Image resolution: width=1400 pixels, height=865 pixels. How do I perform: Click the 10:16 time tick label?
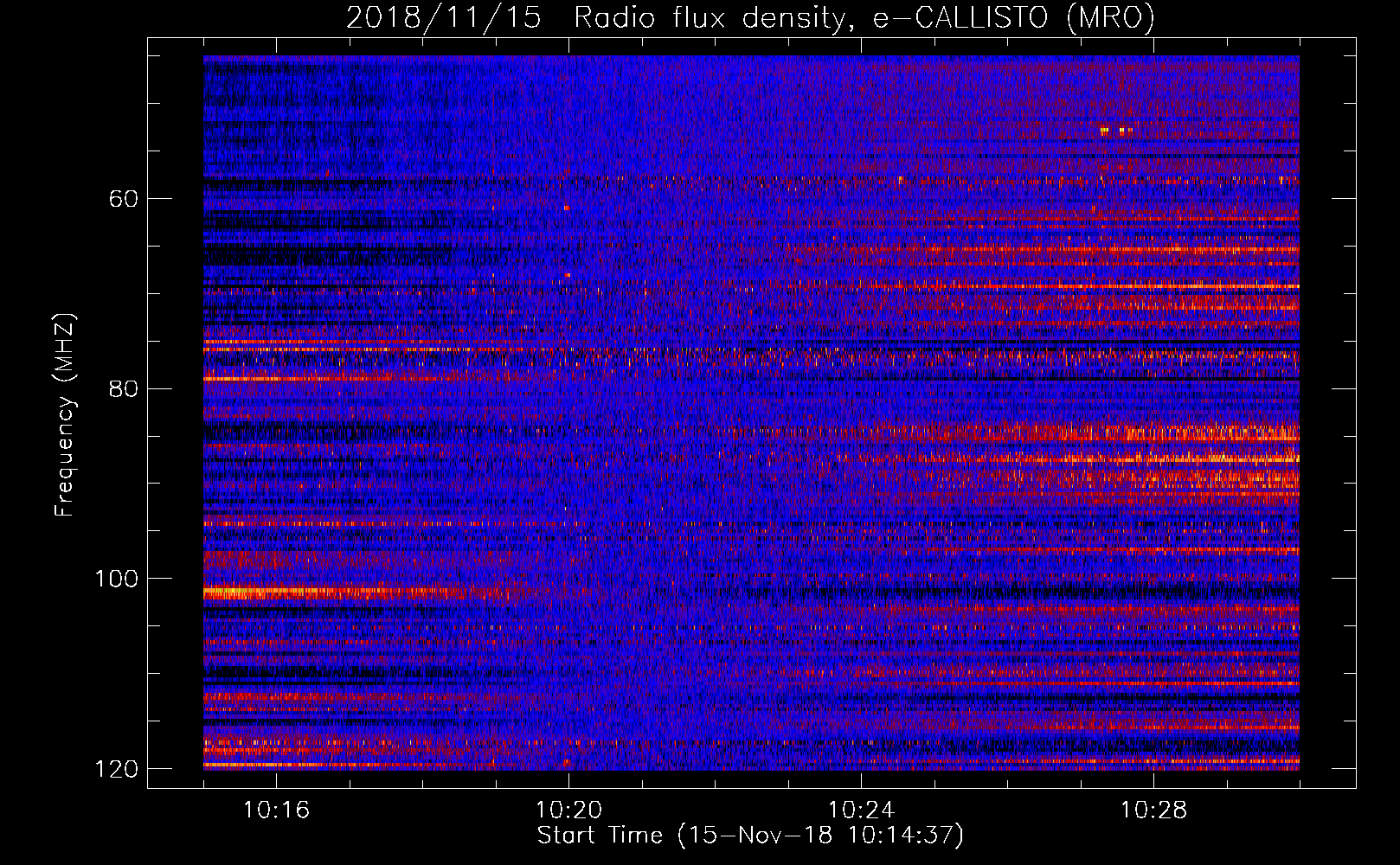(x=276, y=810)
